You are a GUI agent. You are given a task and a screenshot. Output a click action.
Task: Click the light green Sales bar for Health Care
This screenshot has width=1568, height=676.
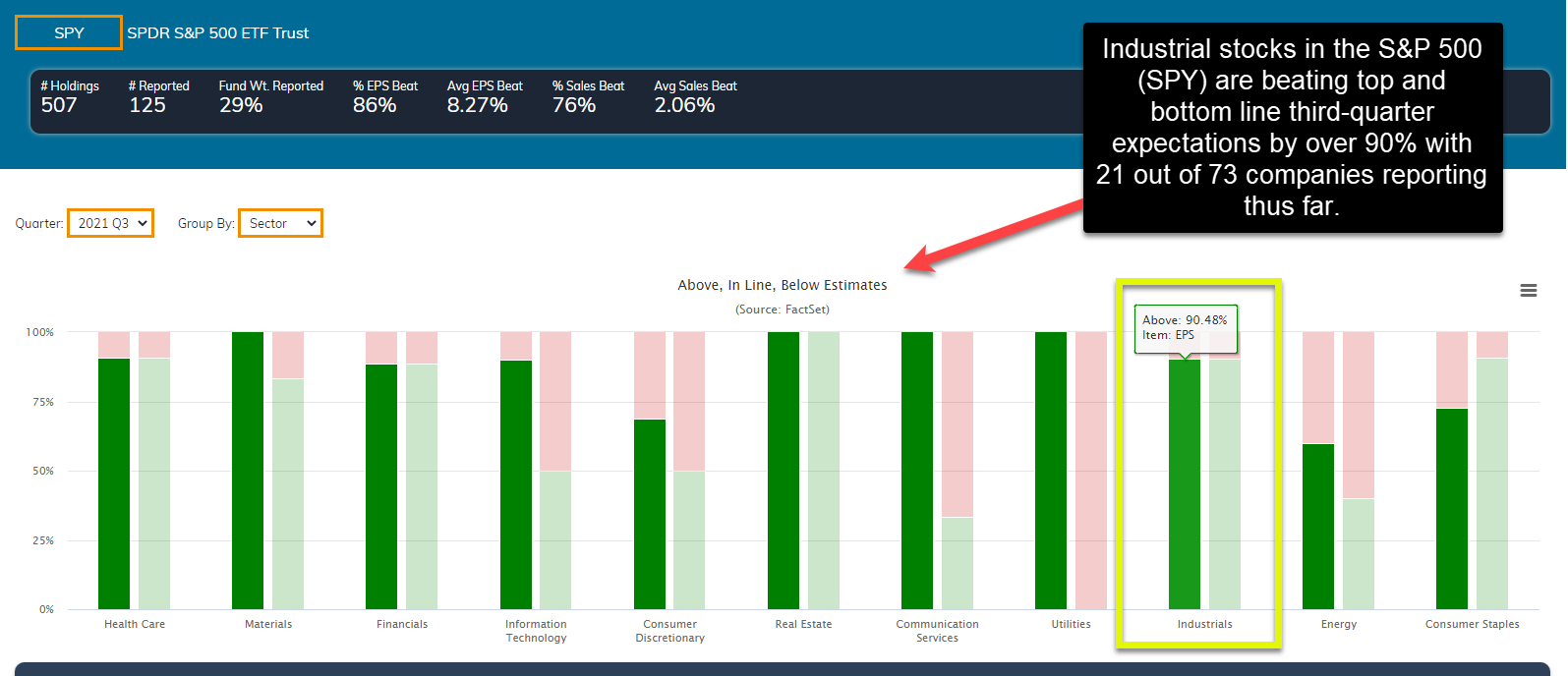pyautogui.click(x=154, y=483)
